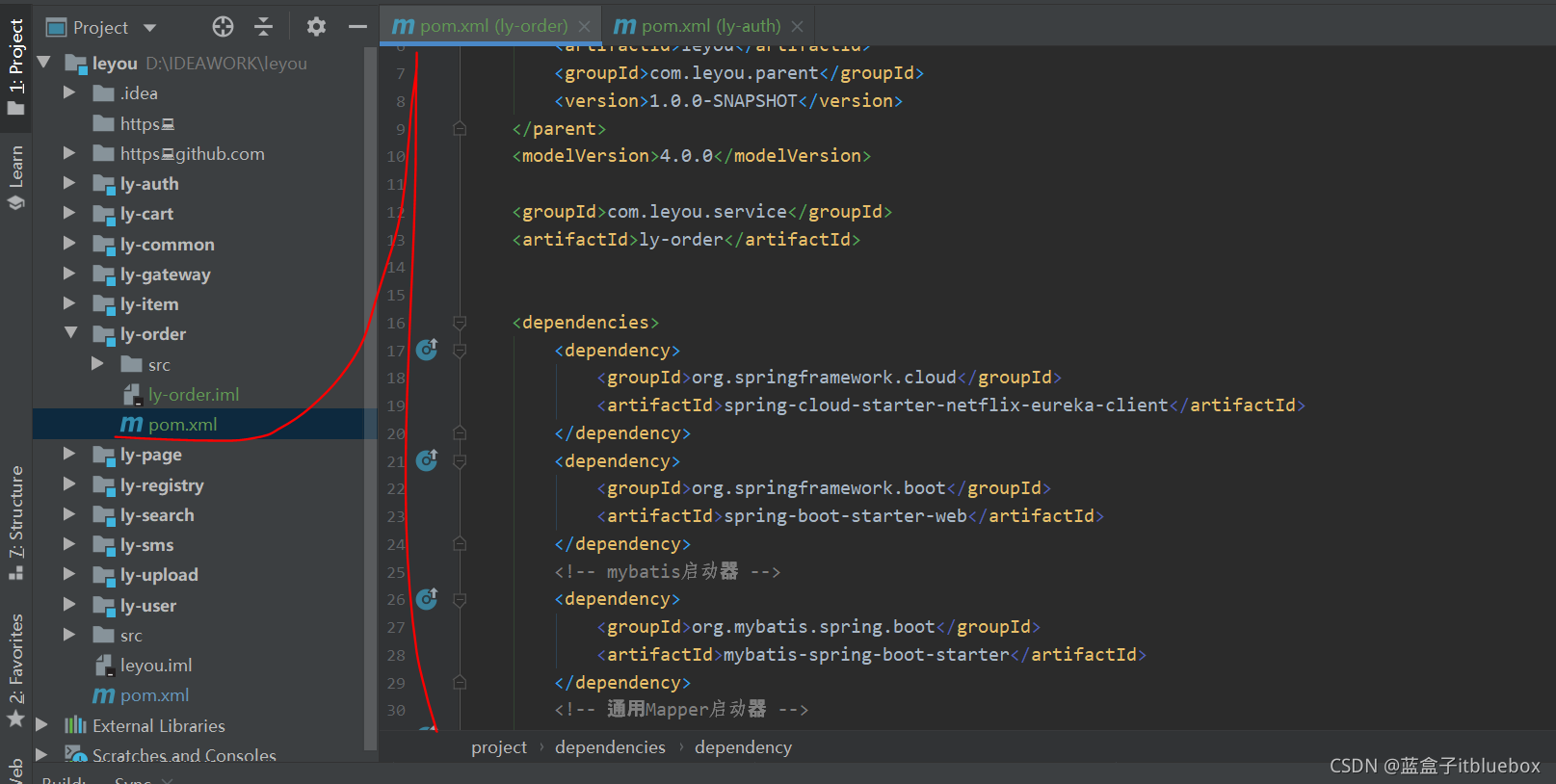Click 'dependencies' in the breadcrumb bar
This screenshot has width=1556, height=784.
pyautogui.click(x=610, y=746)
